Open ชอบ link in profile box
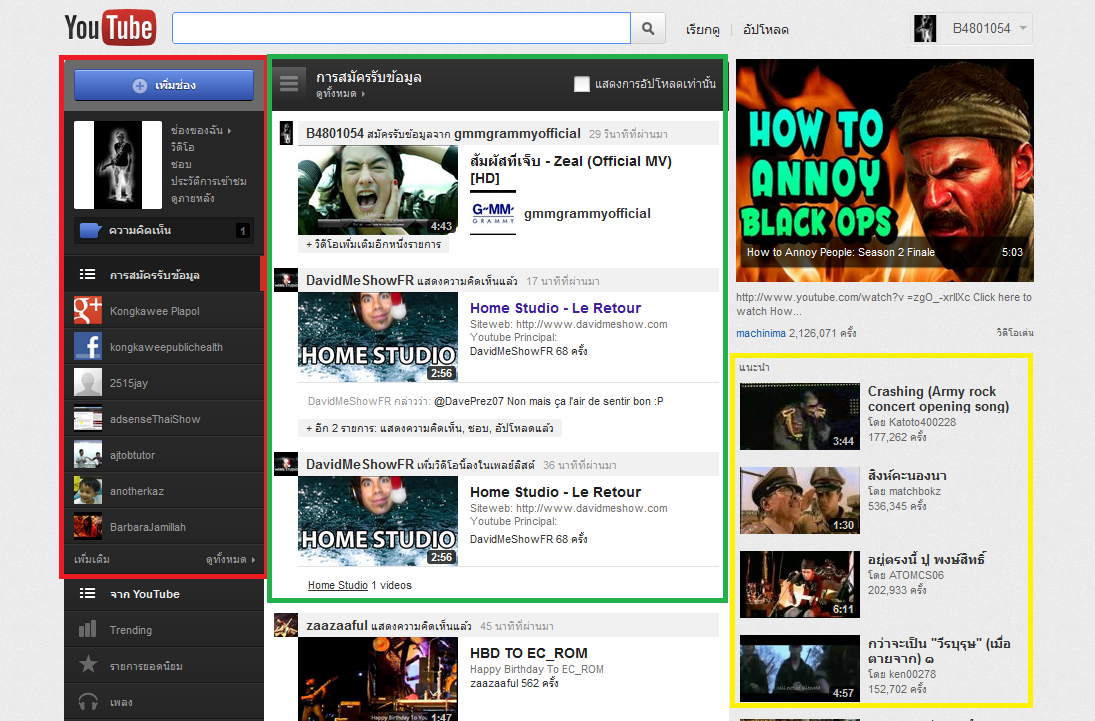1095x721 pixels. (x=181, y=164)
